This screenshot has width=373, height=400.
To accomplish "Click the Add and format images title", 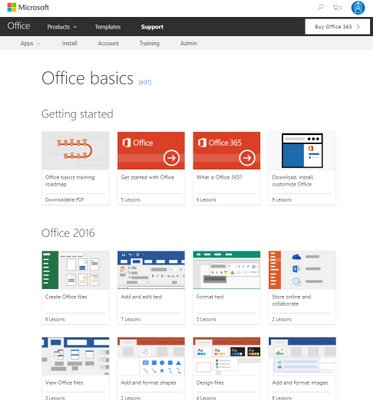I will tap(300, 383).
